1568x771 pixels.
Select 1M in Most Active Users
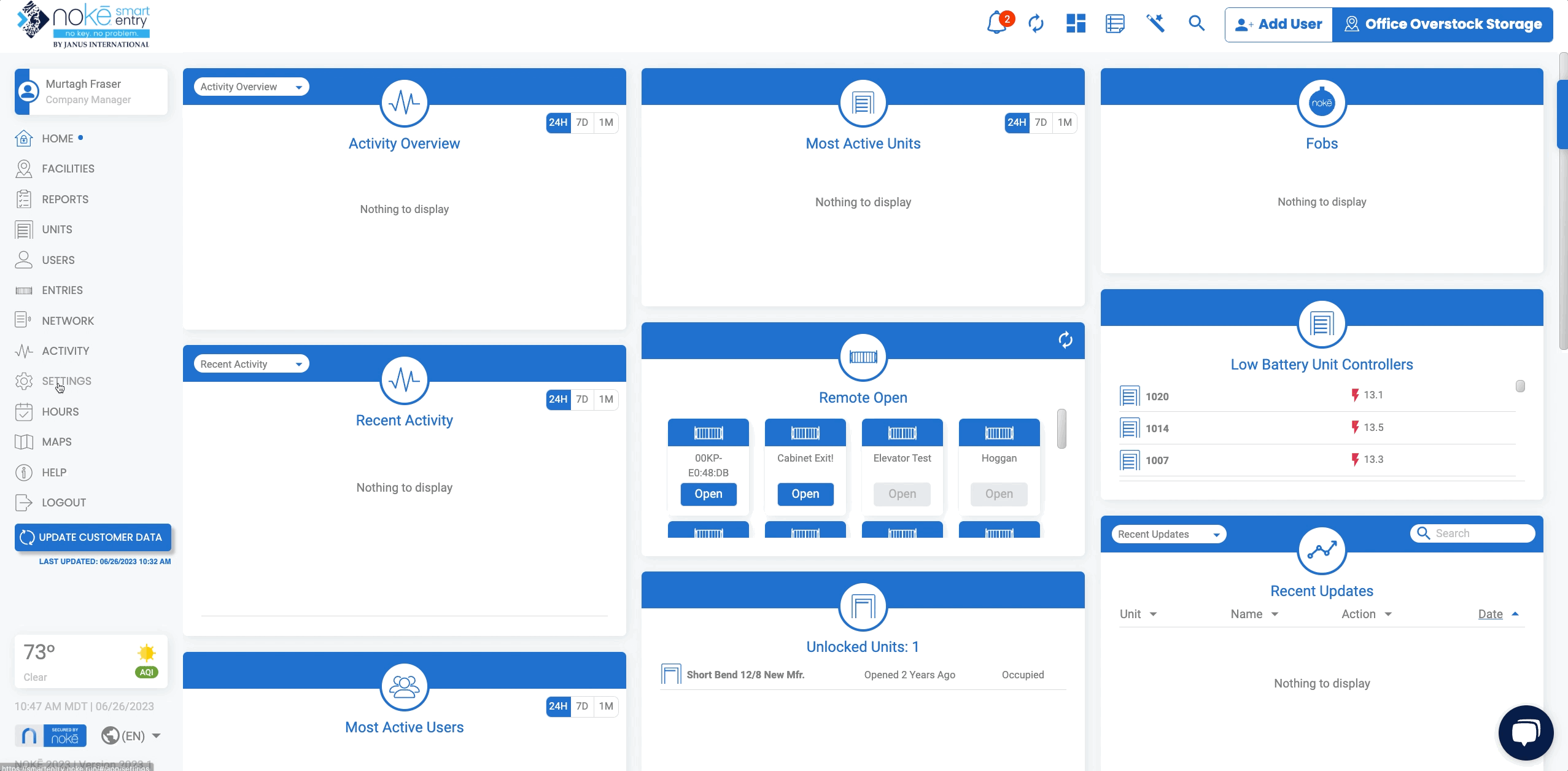pyautogui.click(x=606, y=707)
